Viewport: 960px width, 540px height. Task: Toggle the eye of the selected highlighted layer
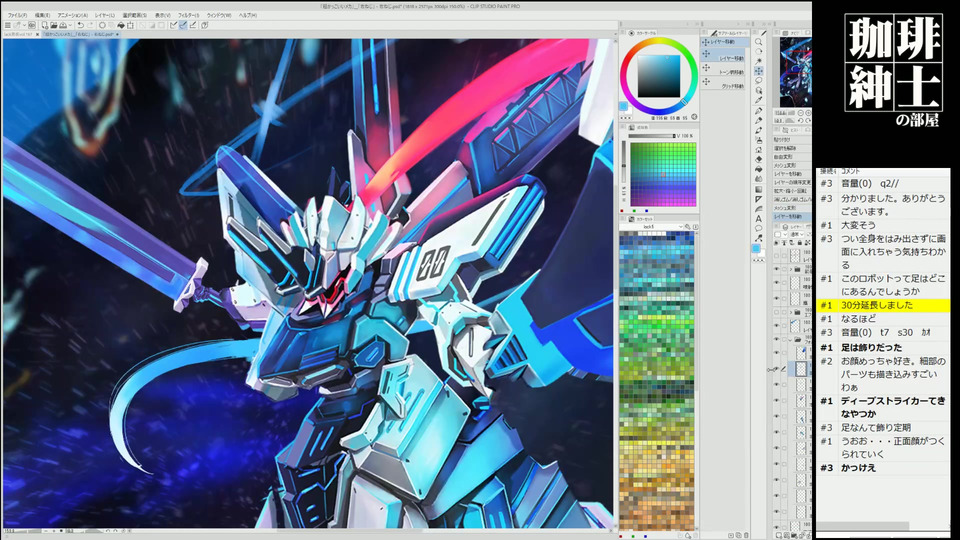pyautogui.click(x=777, y=369)
